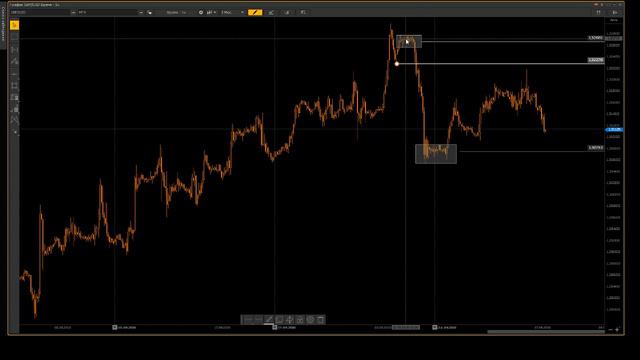Expand the dropdown arrow after the symbol field

[73, 12]
